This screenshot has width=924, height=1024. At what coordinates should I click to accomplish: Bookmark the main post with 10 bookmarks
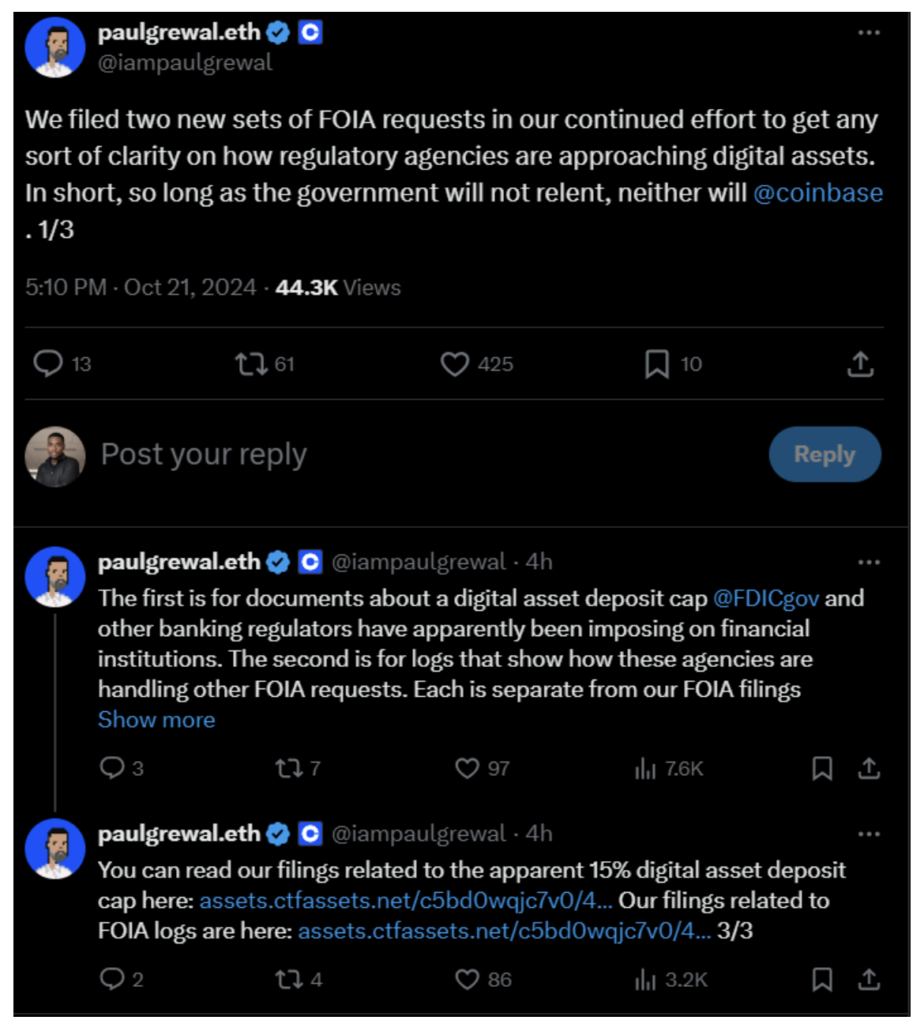pos(657,365)
